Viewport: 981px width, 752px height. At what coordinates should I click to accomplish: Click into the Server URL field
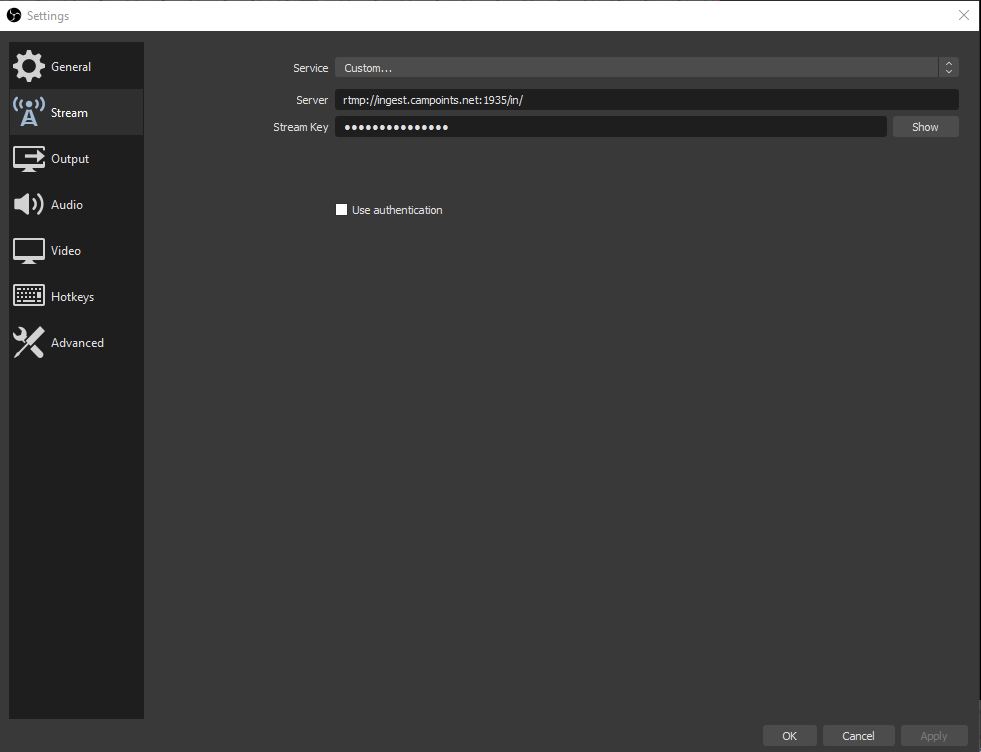[646, 99]
